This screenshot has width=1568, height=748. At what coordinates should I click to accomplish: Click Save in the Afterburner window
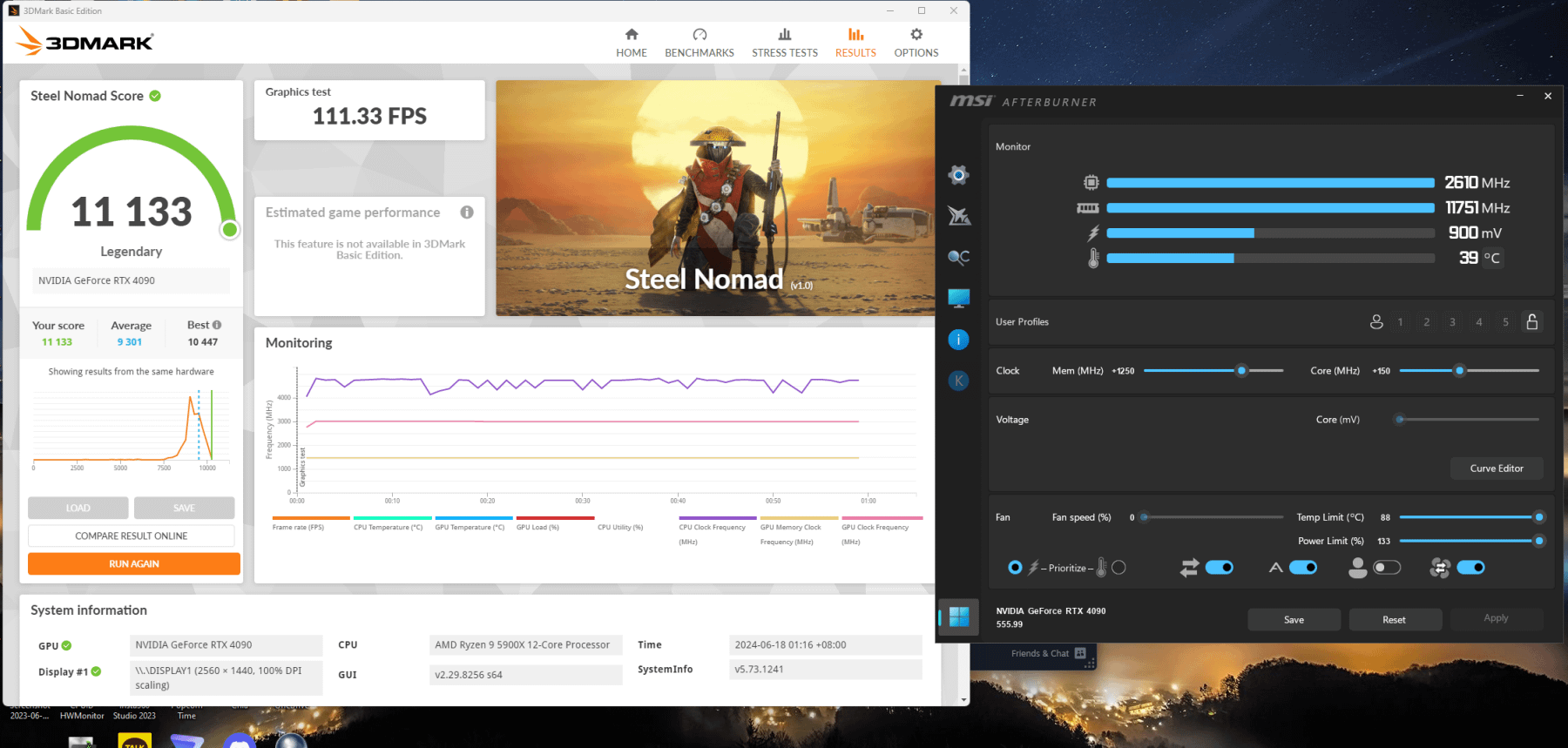1294,620
